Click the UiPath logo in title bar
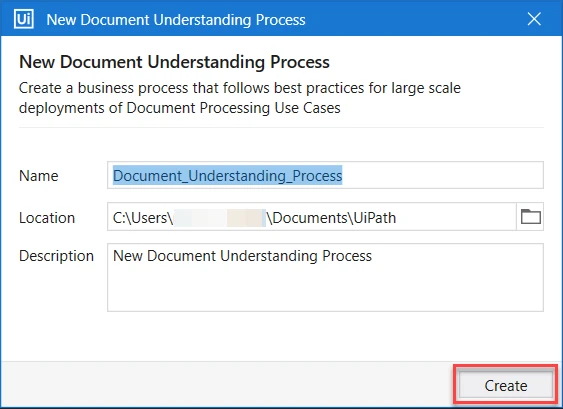Viewport: 563px width, 409px height. coord(24,19)
